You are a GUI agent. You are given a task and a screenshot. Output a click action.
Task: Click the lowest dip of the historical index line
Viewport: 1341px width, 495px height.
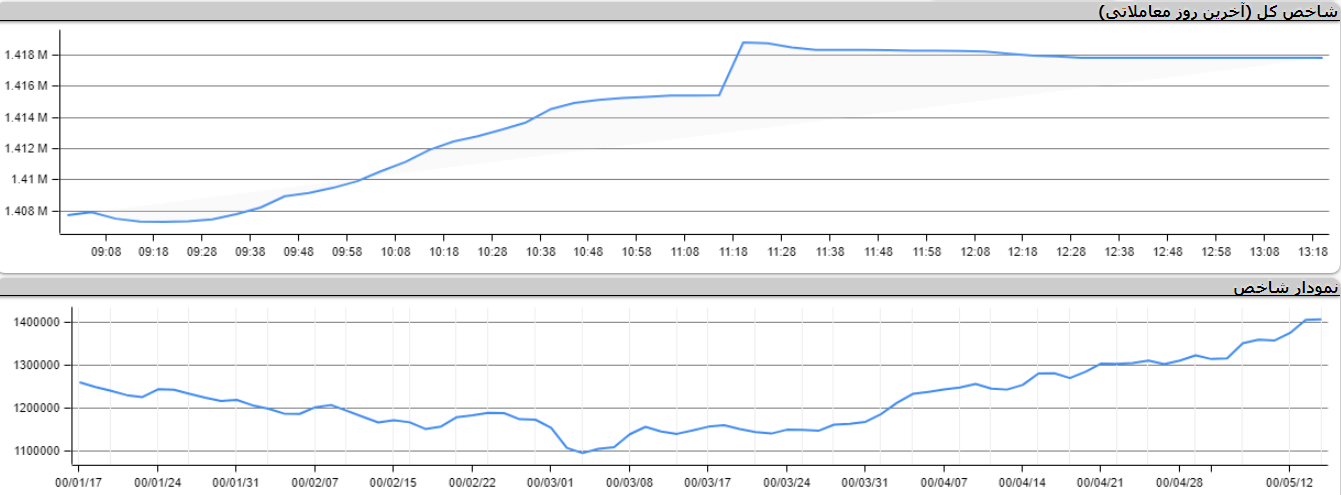[x=583, y=452]
